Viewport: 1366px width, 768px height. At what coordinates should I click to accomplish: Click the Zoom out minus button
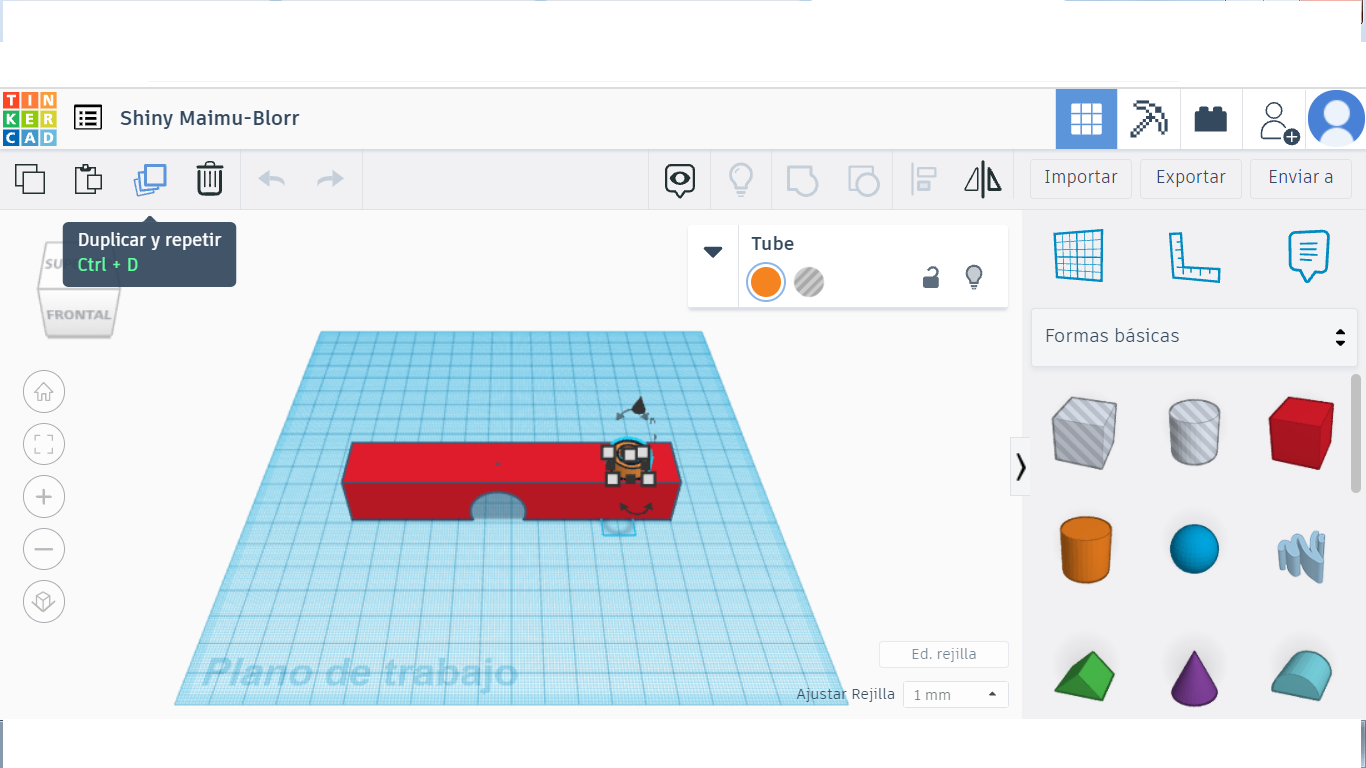[x=44, y=549]
